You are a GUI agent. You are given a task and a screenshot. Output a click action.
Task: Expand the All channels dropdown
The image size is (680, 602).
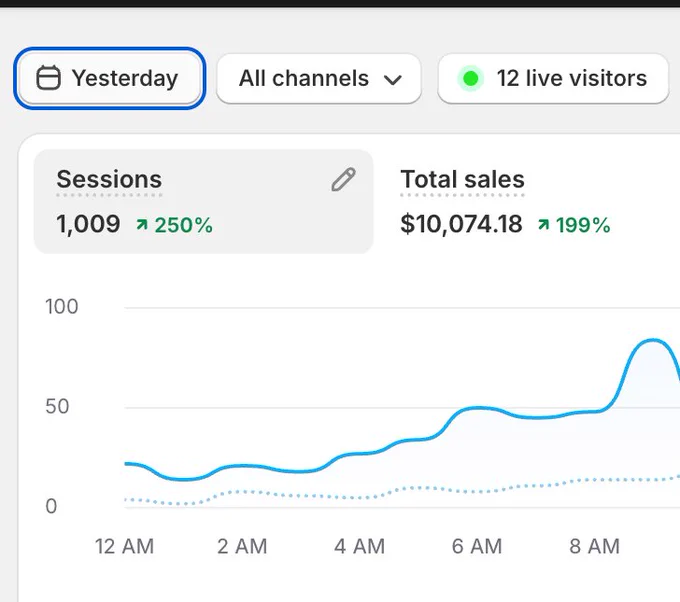319,79
